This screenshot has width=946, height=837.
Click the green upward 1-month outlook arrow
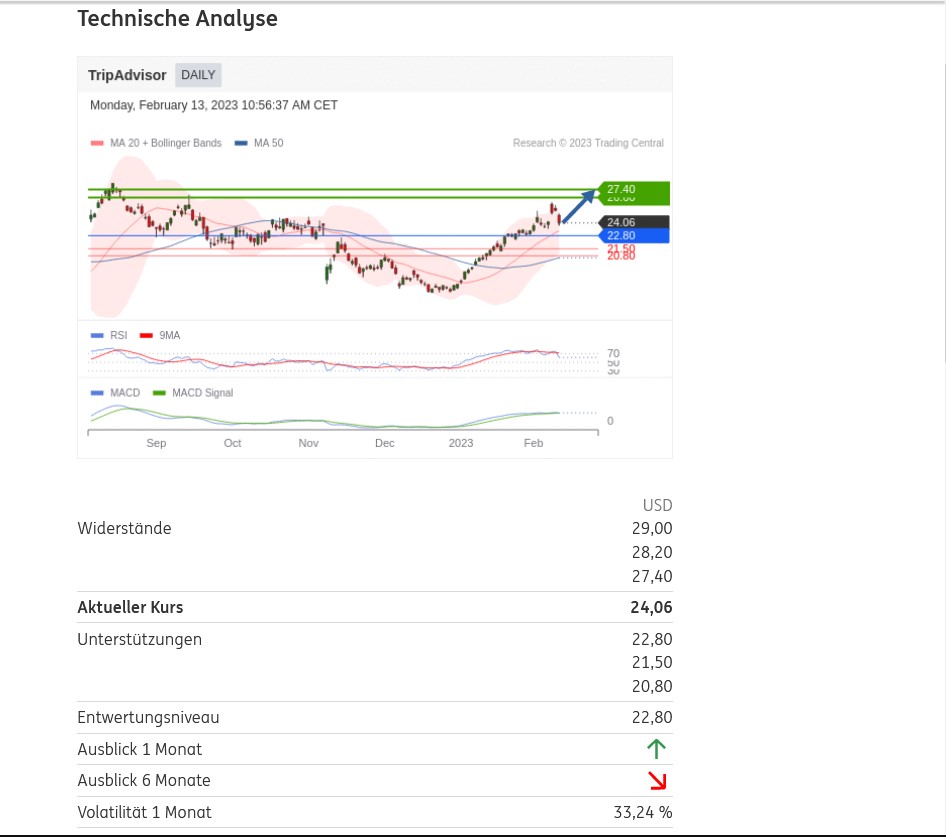(x=656, y=748)
